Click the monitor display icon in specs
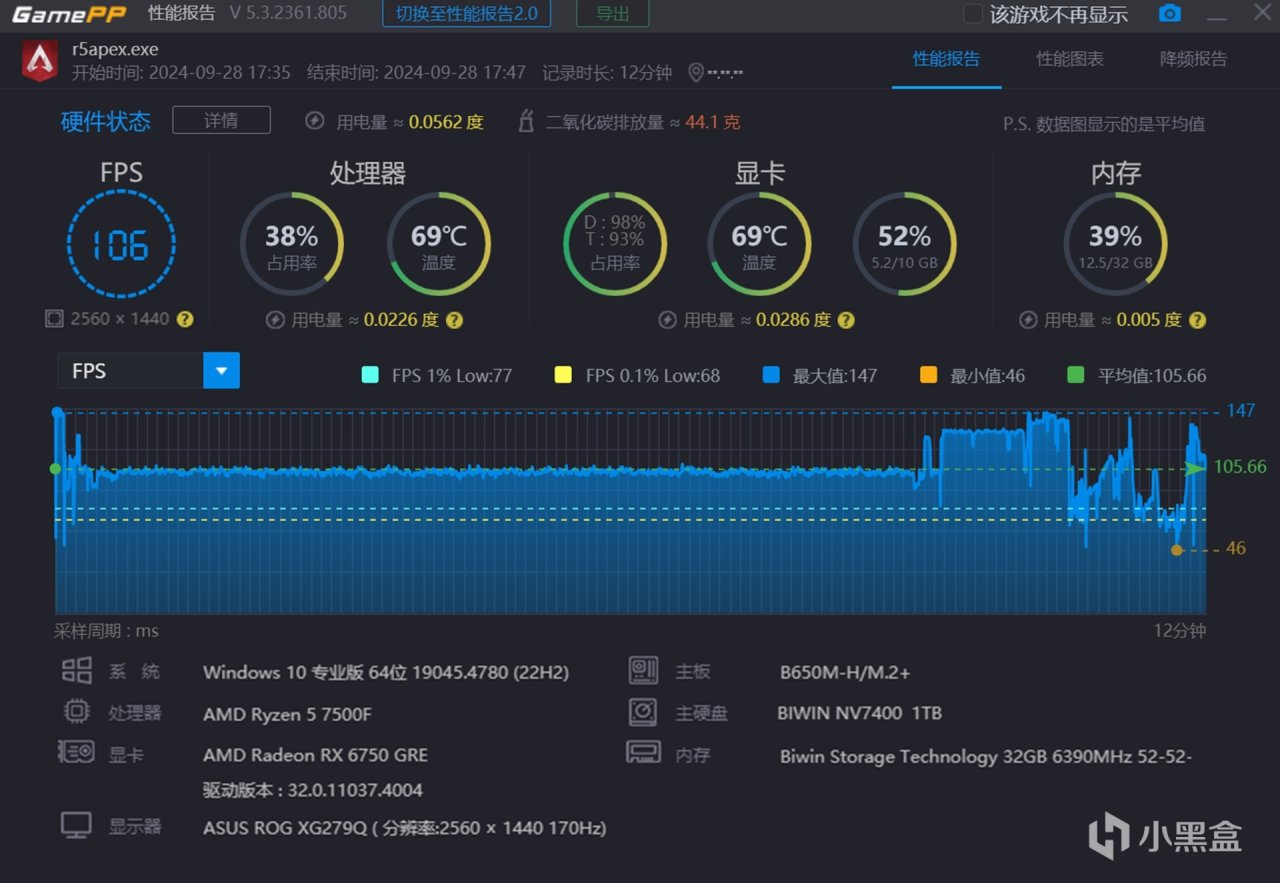Screen dimensions: 1280x883 tap(76, 826)
